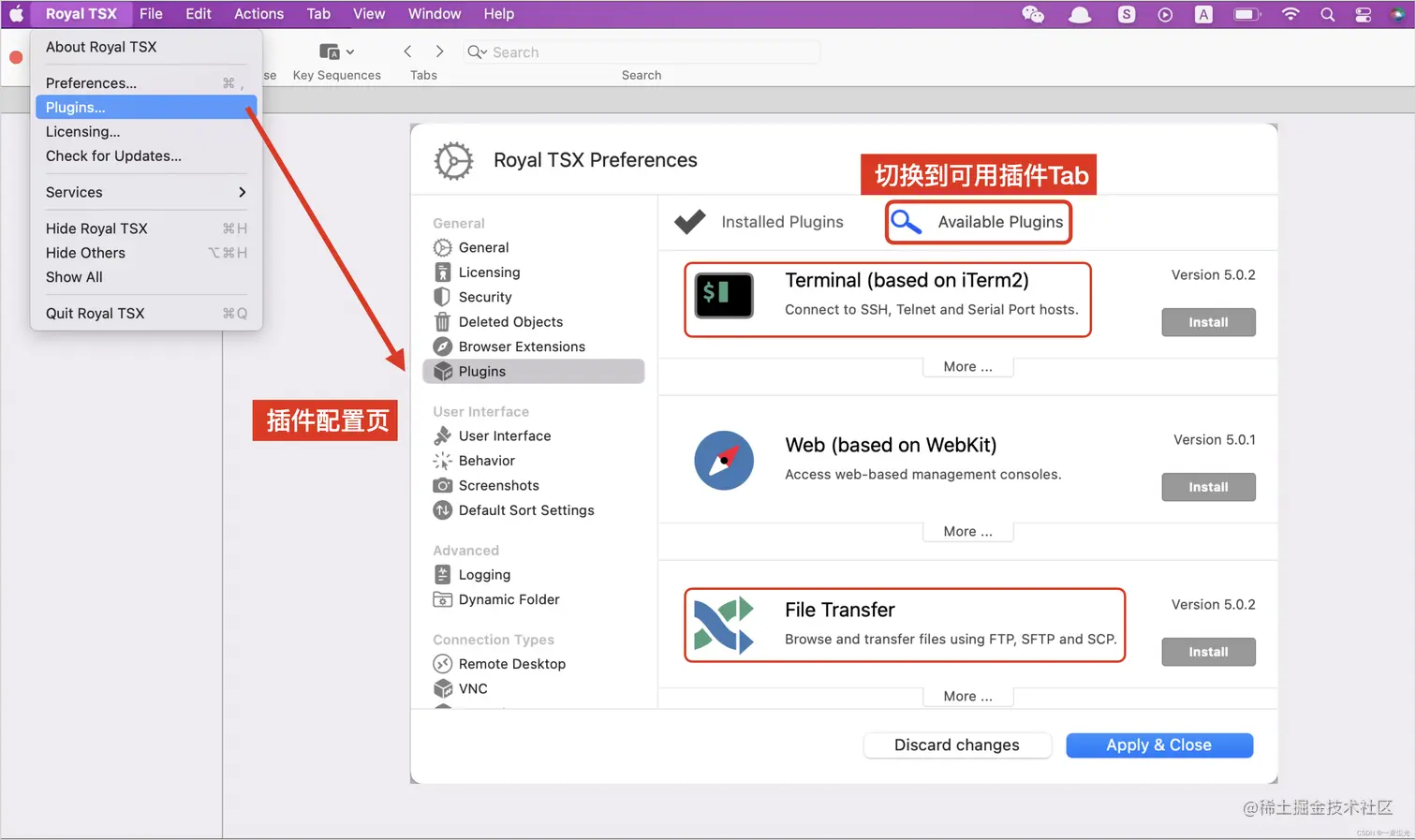Expand More options for the Web plugin
This screenshot has width=1416, height=840.
[967, 531]
